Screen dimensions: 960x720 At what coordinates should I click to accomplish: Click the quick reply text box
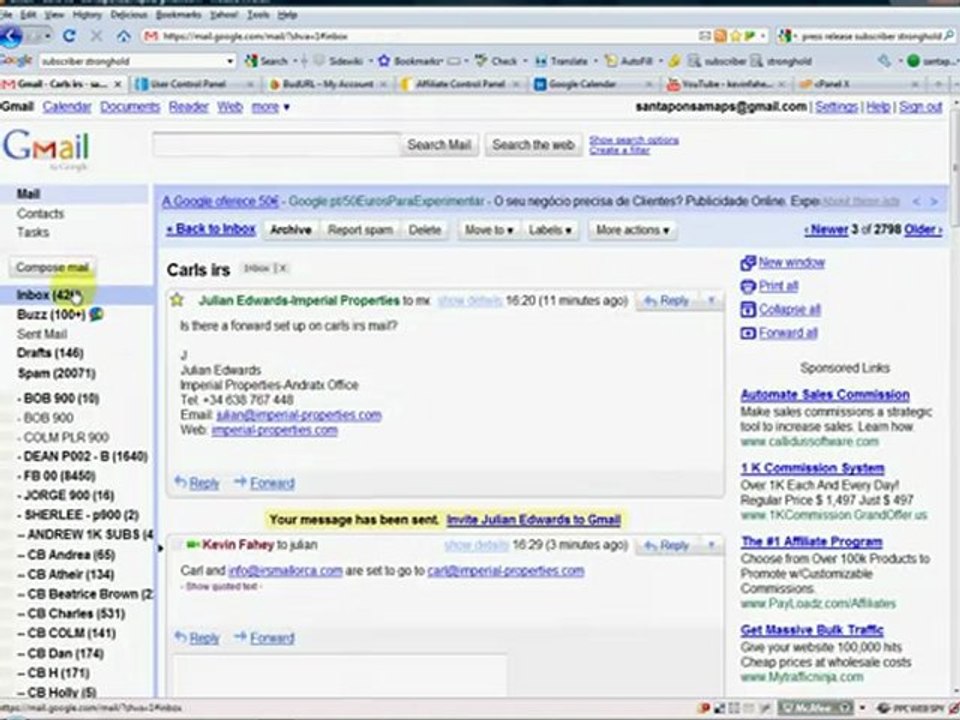340,675
